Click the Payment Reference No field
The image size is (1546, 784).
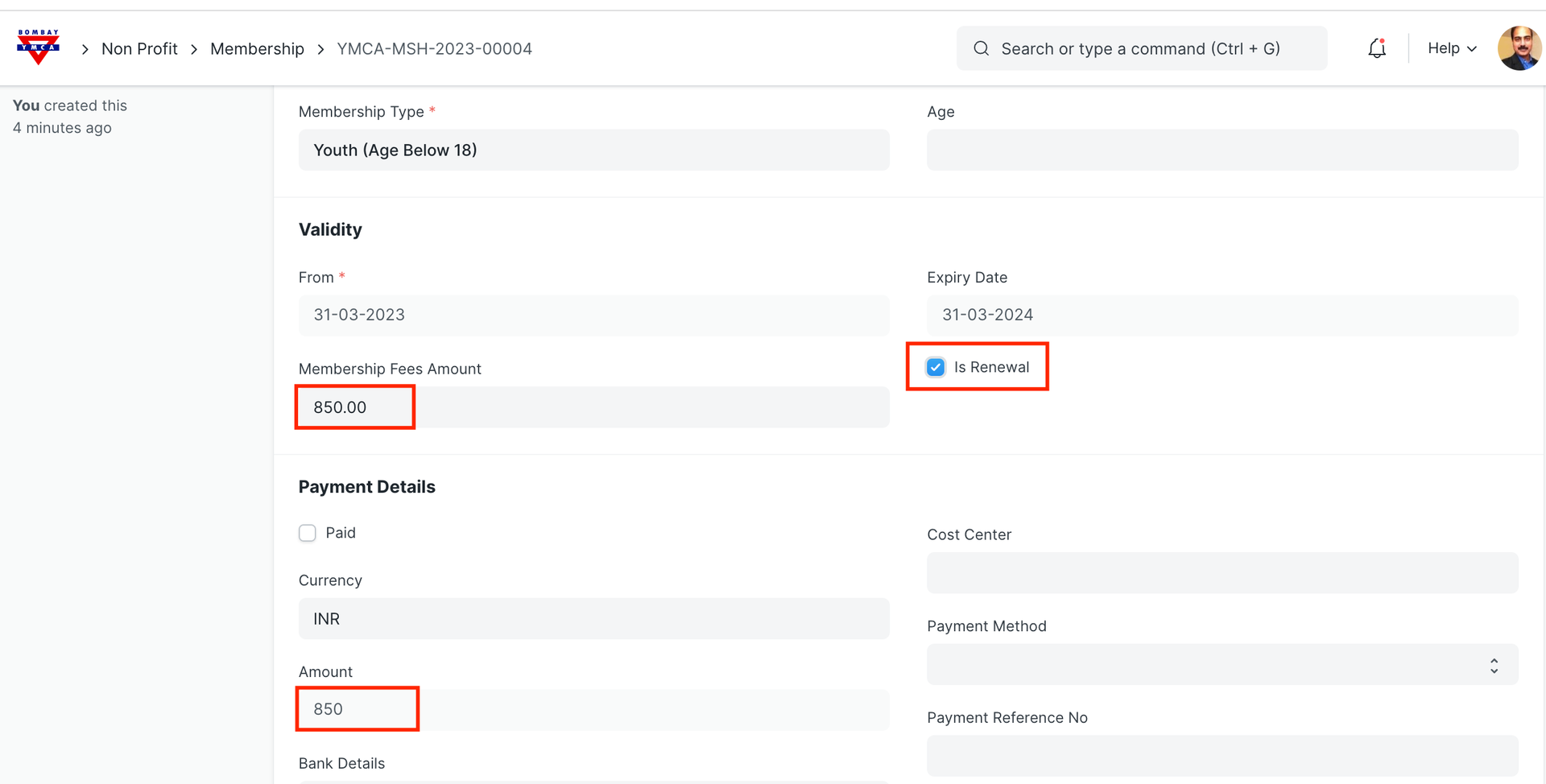[1222, 756]
